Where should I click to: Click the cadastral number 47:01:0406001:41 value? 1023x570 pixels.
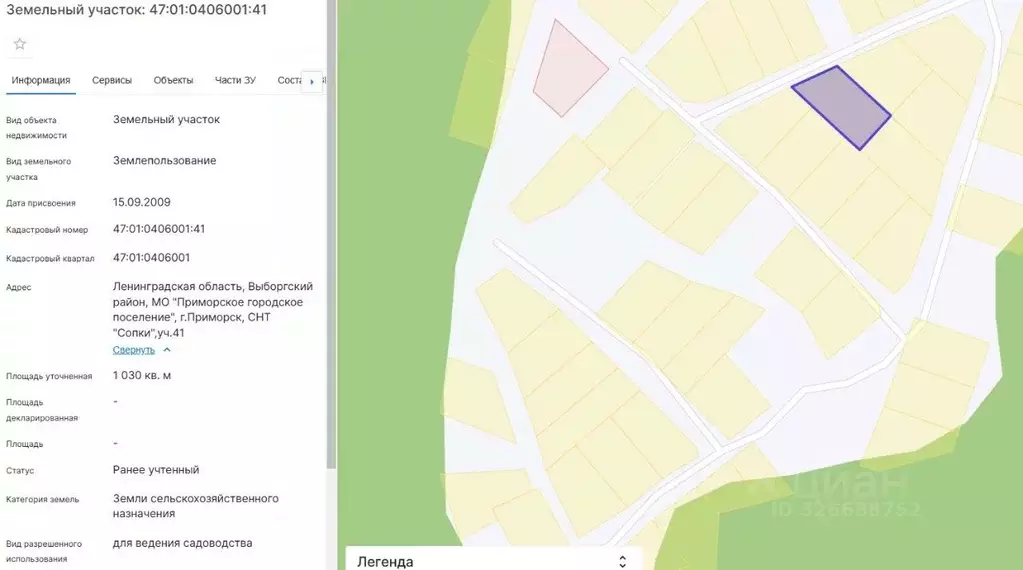point(159,229)
